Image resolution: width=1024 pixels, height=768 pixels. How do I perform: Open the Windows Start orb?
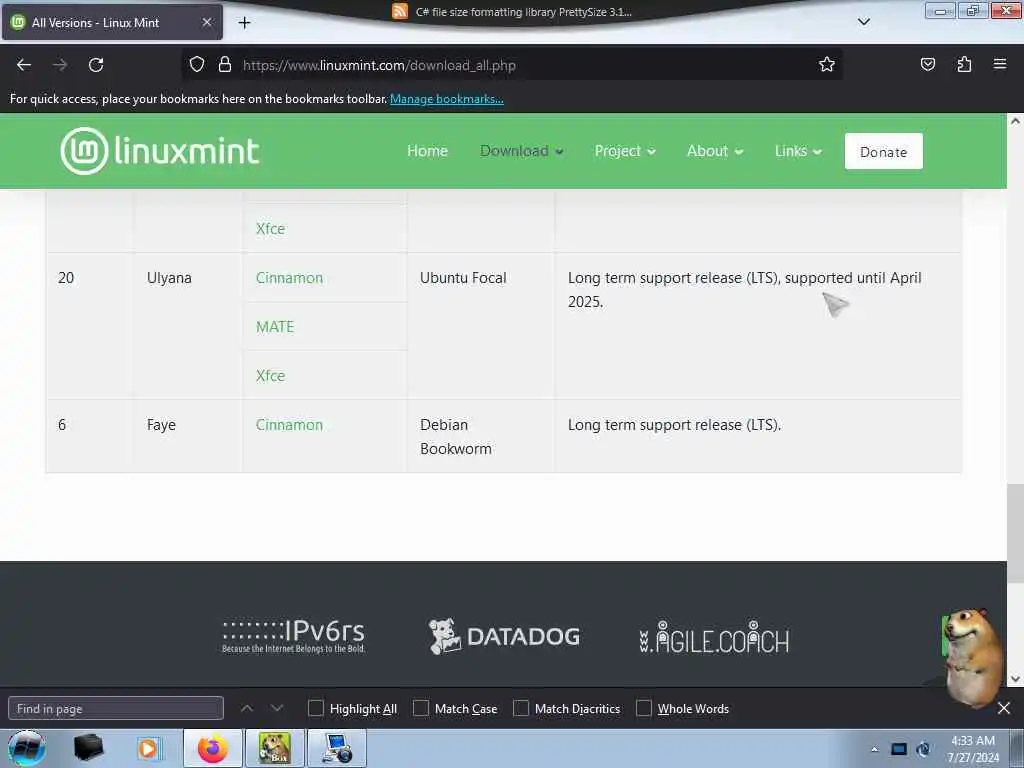pos(26,748)
